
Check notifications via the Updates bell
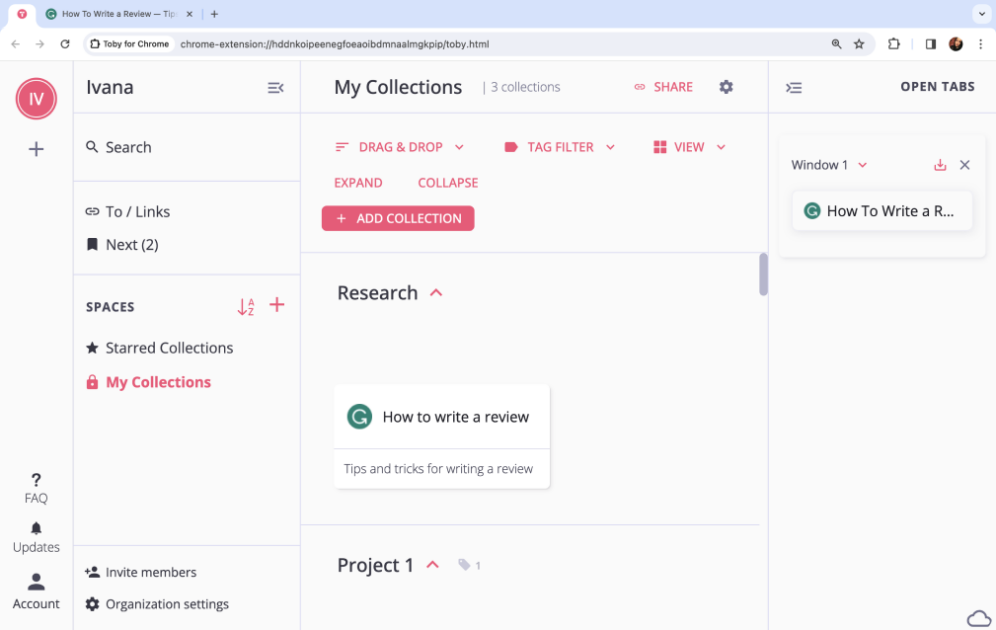pos(36,529)
